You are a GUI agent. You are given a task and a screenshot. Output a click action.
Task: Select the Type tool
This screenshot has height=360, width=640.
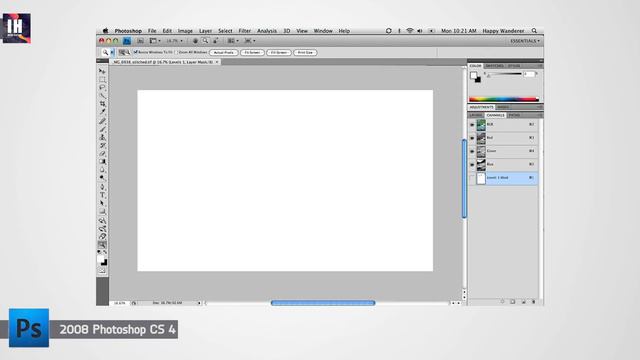102,195
